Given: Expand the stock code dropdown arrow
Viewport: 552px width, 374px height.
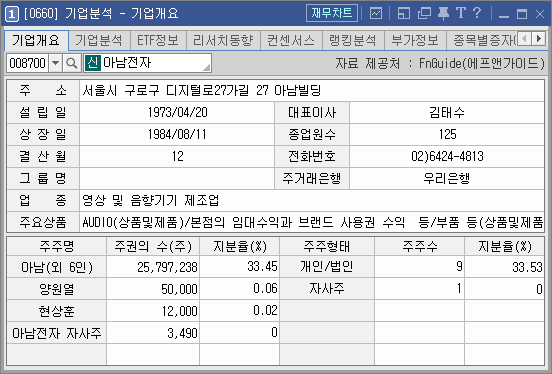Looking at the screenshot, I should [x=55, y=63].
